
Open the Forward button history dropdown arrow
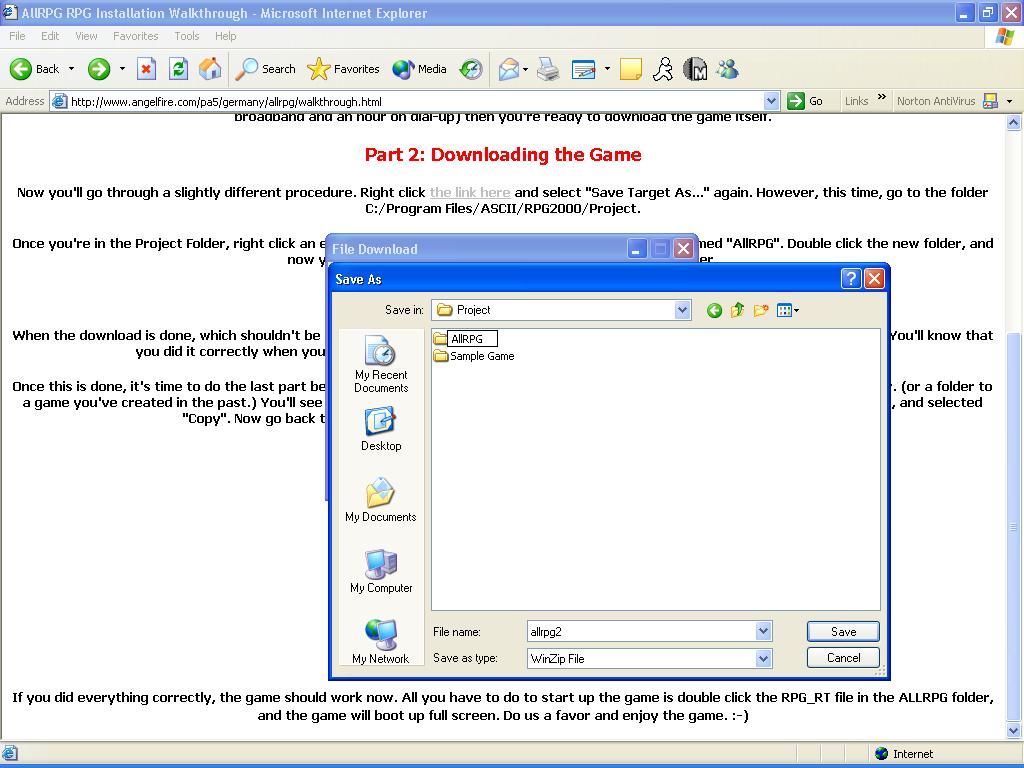tap(122, 69)
